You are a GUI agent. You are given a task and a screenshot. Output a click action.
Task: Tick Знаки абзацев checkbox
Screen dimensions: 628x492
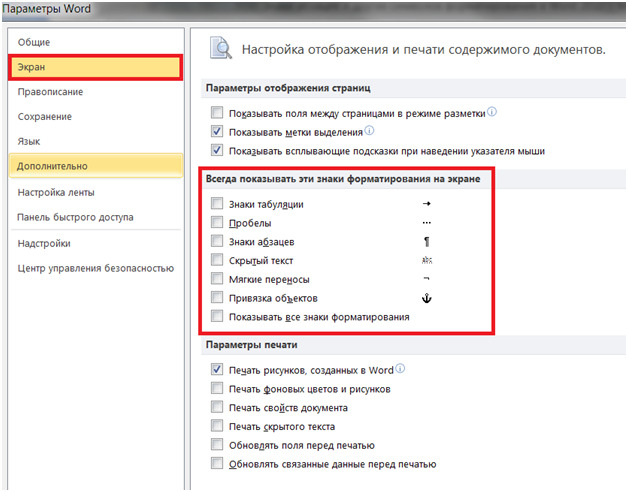pos(217,241)
